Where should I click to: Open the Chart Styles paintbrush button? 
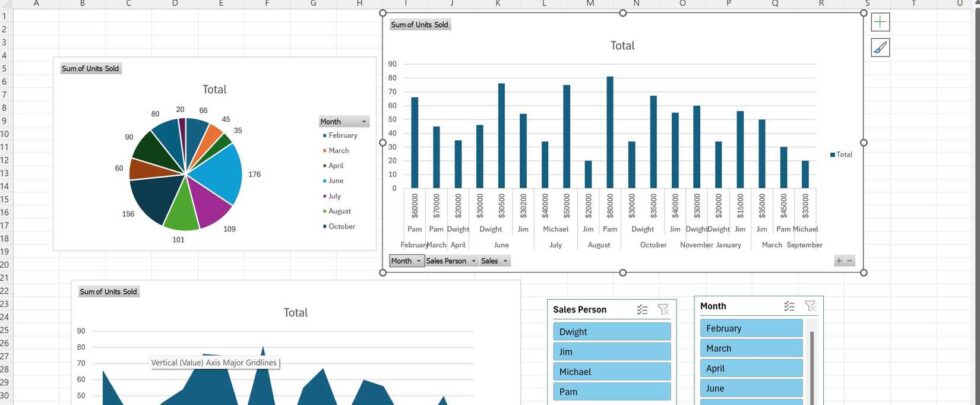880,47
